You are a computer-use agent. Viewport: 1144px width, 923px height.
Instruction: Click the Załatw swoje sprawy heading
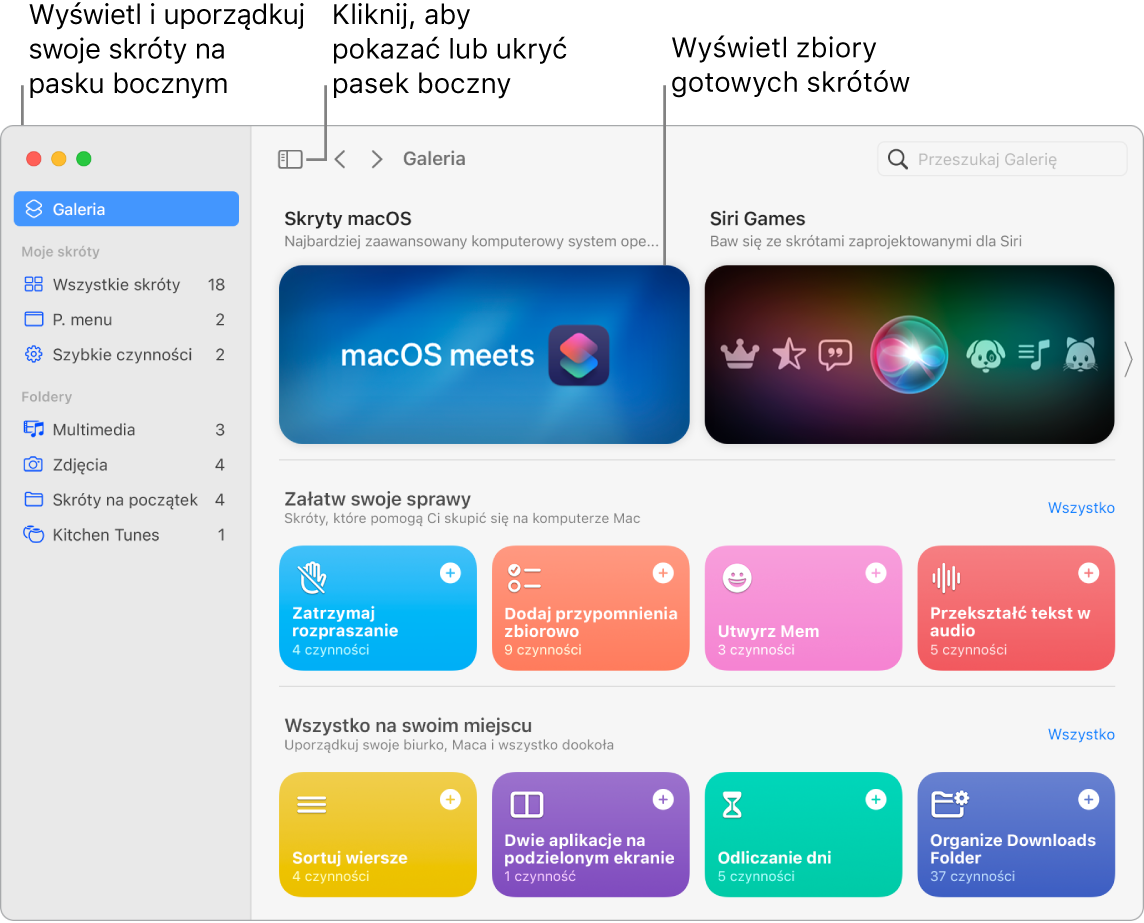(377, 499)
